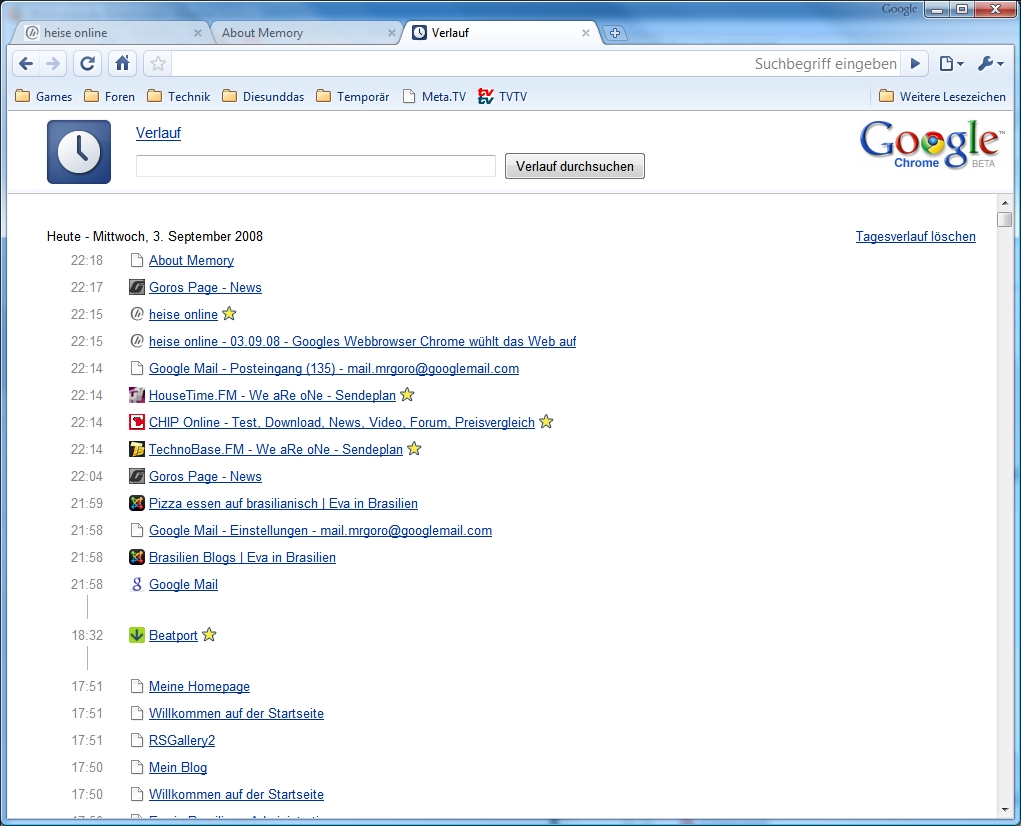Click the Google favicon beside Google Mail

point(137,585)
